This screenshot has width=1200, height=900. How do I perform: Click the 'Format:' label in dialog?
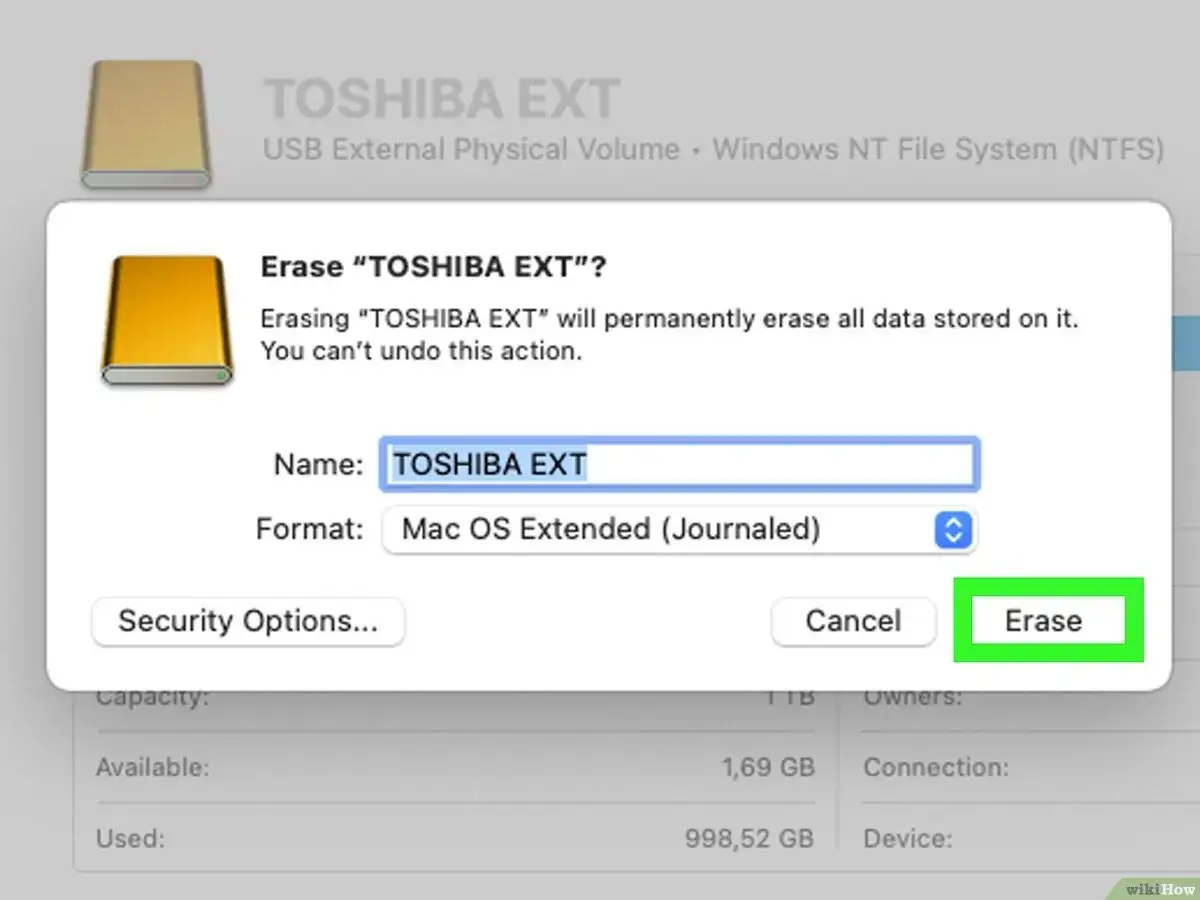[310, 529]
